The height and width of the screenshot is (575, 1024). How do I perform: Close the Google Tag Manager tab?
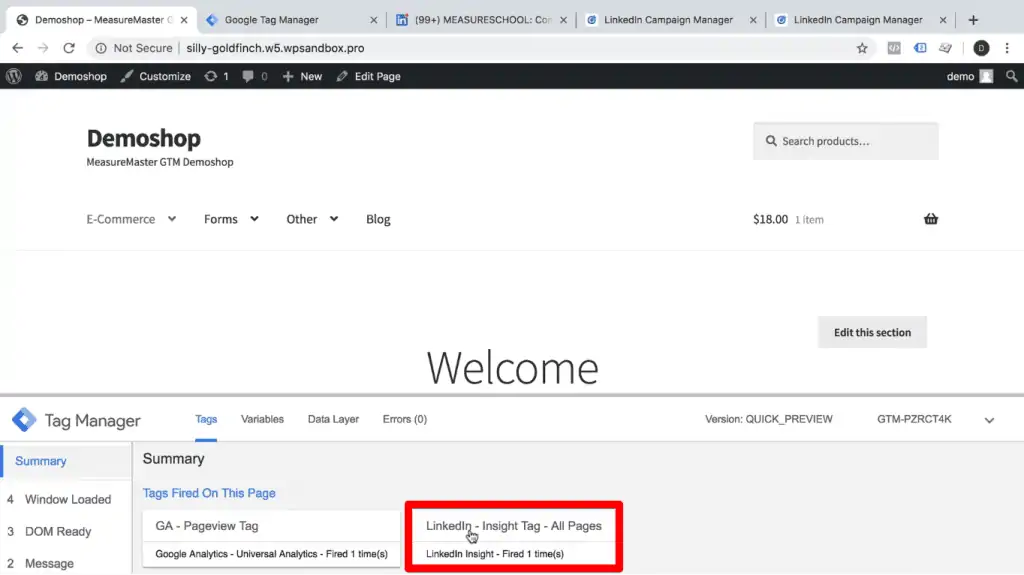(x=374, y=20)
